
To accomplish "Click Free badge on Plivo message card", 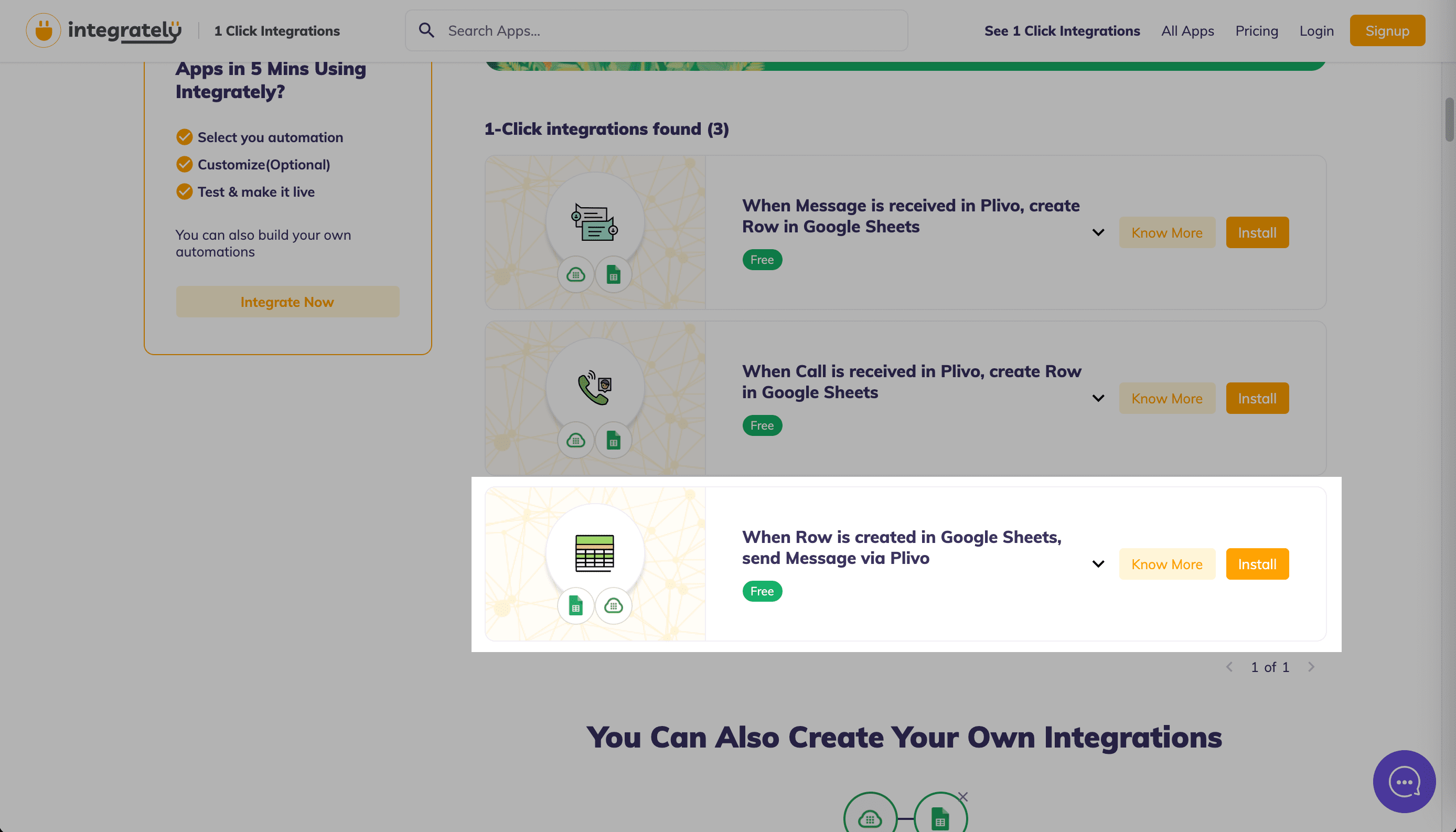I will point(762,260).
